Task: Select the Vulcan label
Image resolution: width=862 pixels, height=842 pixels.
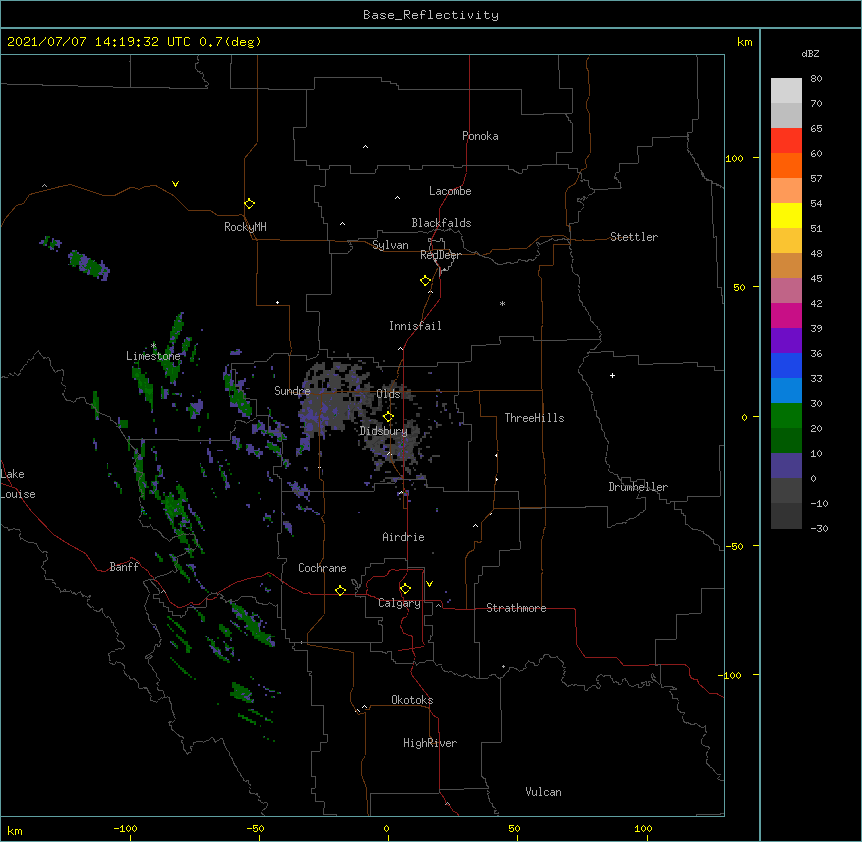Action: point(543,792)
